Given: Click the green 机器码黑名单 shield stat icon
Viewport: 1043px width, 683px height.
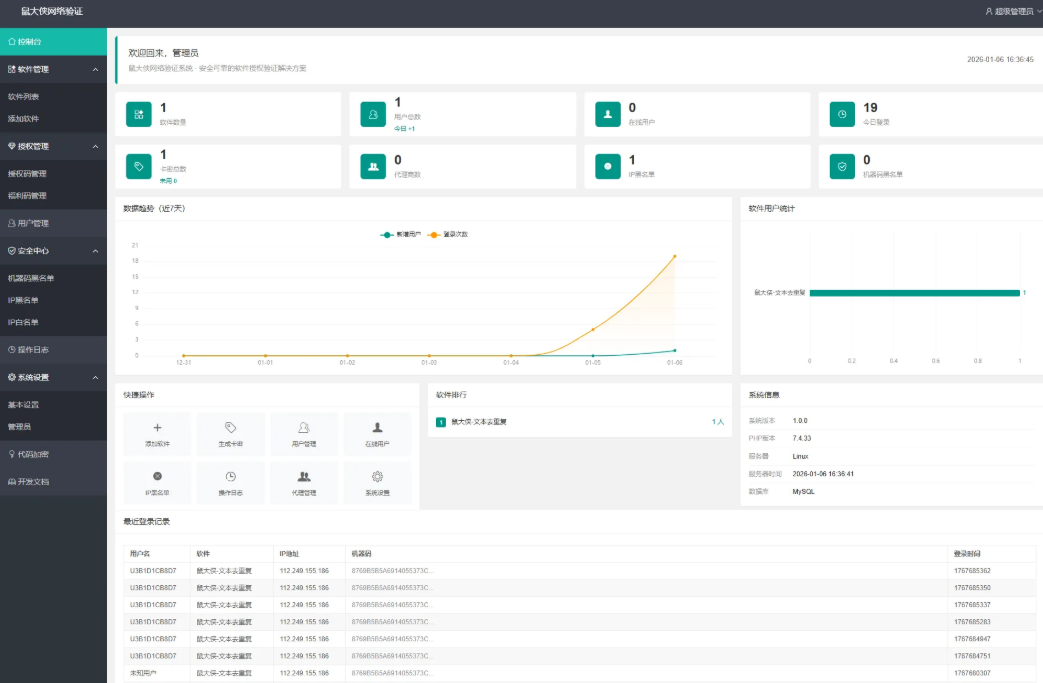Looking at the screenshot, I should 842,167.
